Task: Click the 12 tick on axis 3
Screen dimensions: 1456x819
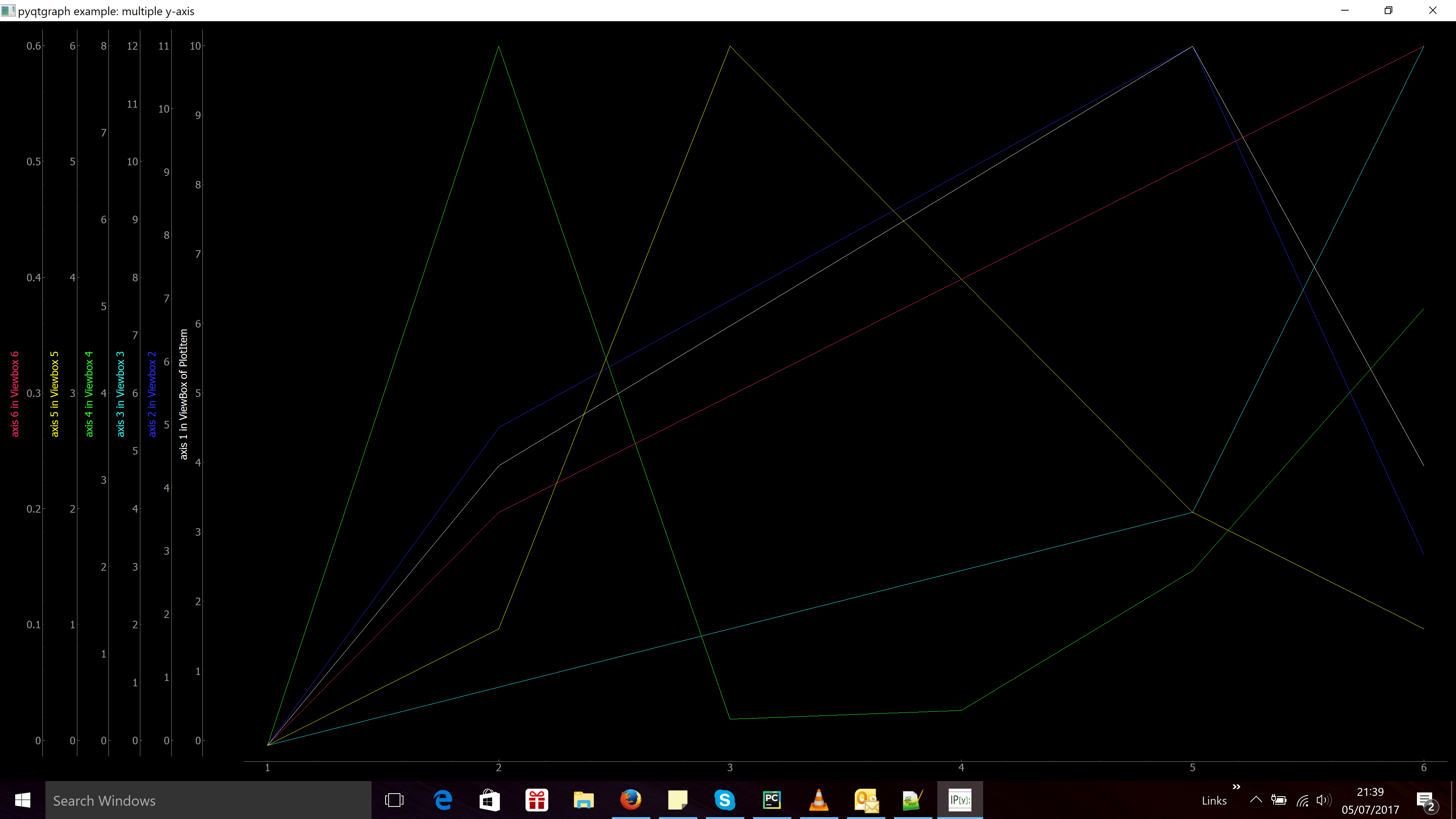Action: point(132,46)
